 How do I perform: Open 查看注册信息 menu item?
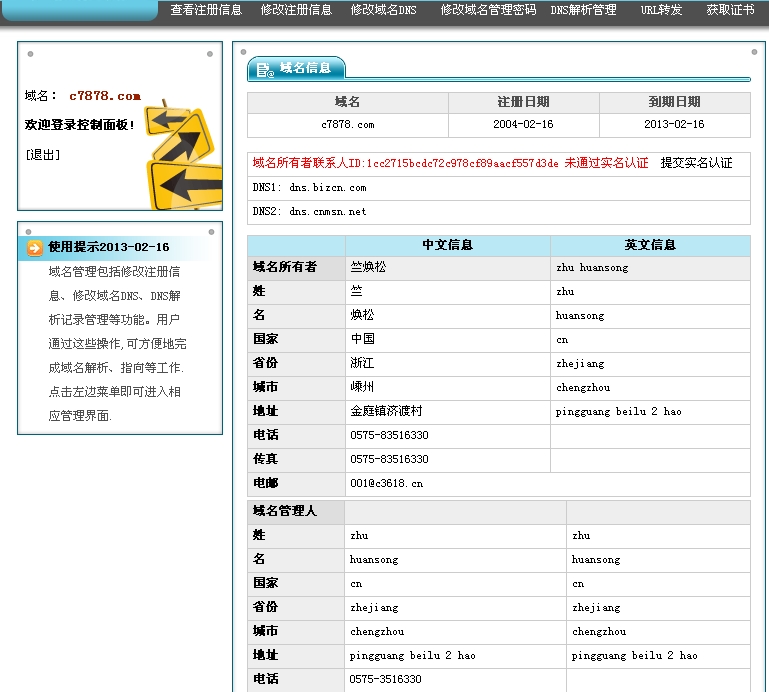pyautogui.click(x=206, y=10)
